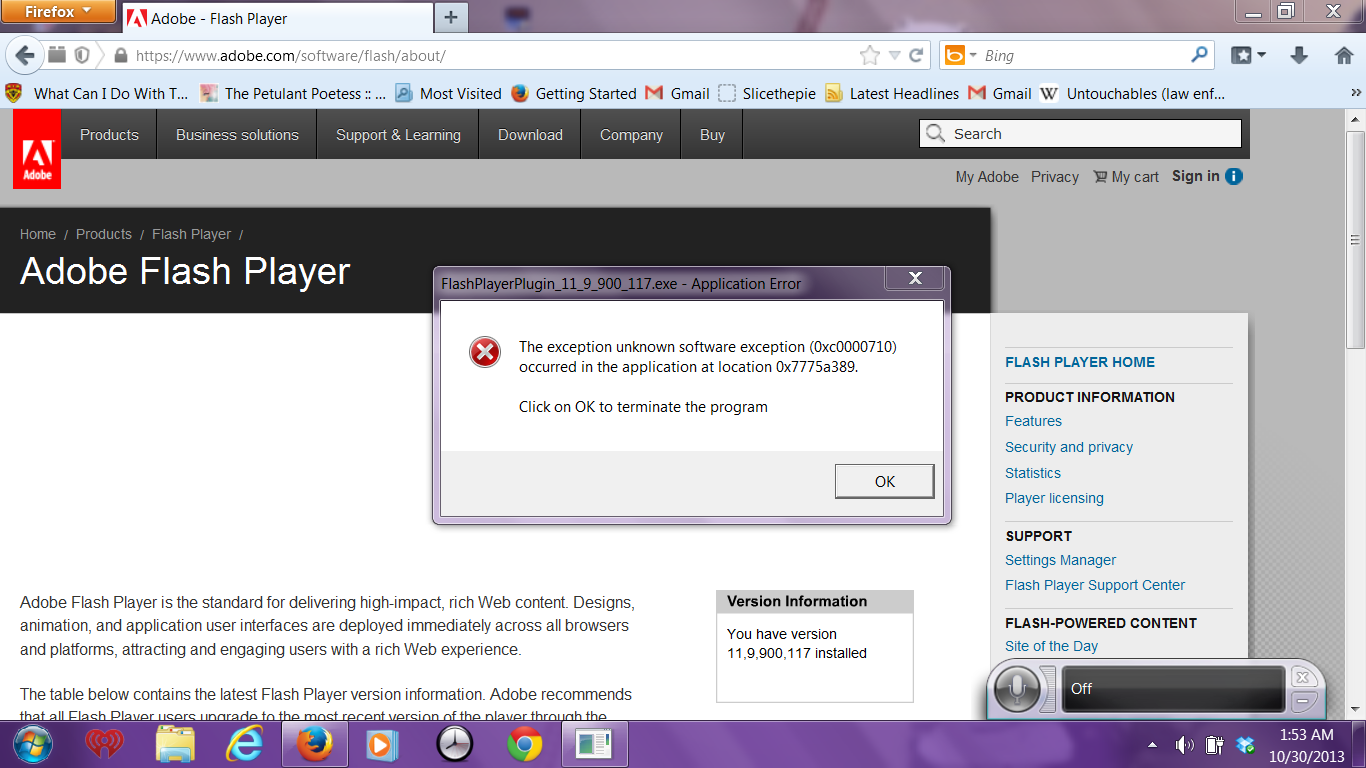Open My cart link
Screen dimensions: 1366x768
click(x=1126, y=177)
